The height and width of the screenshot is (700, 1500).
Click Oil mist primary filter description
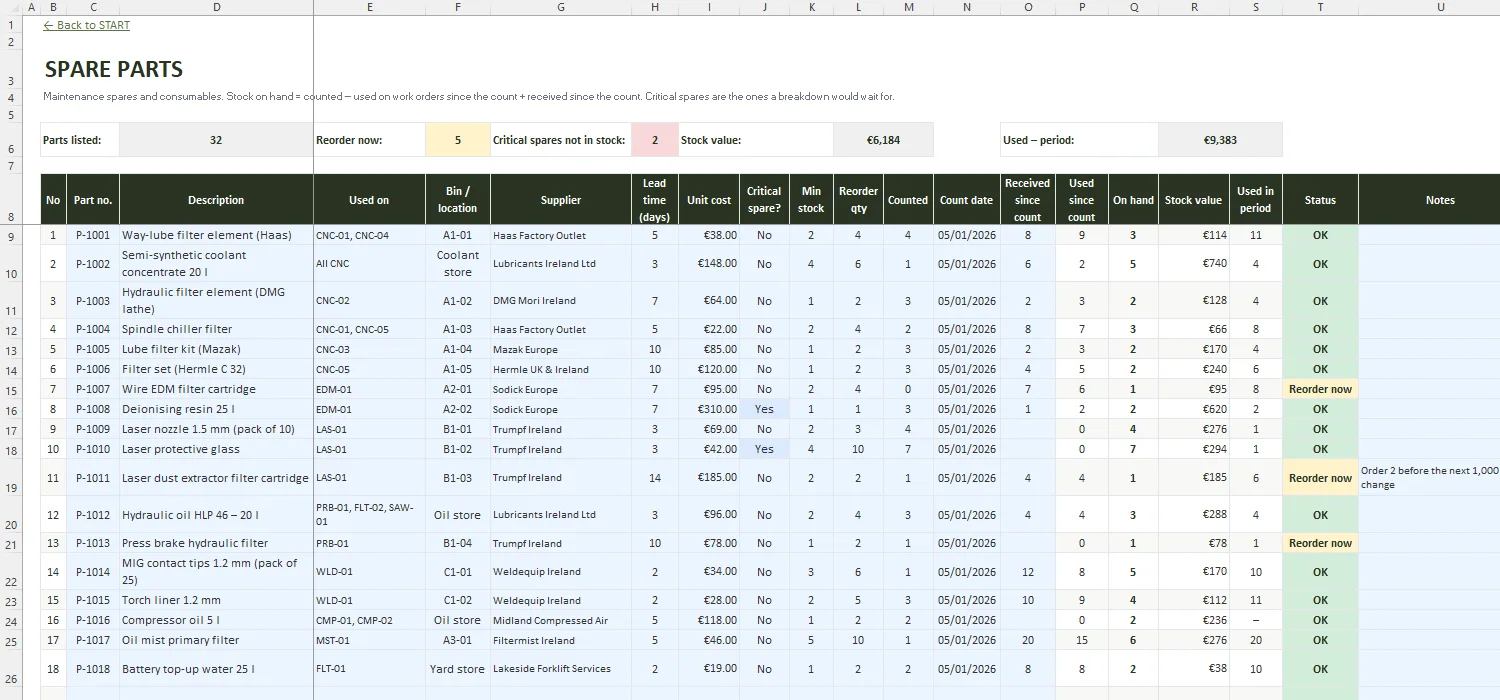(216, 640)
